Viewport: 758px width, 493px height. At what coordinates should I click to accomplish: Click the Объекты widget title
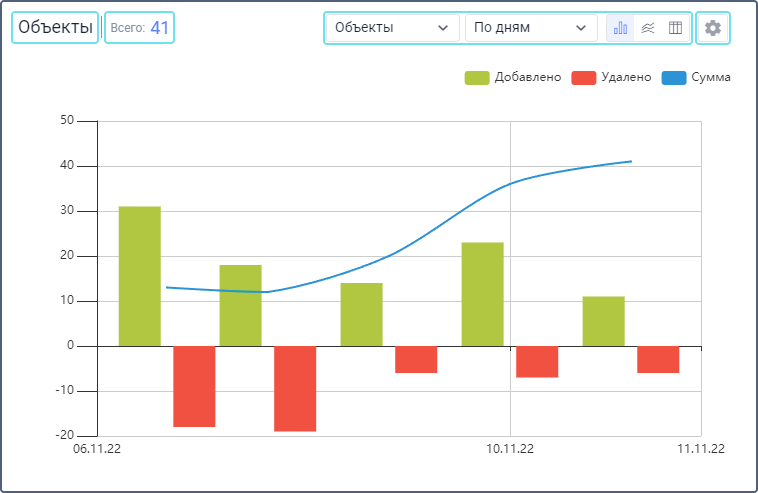coord(56,28)
